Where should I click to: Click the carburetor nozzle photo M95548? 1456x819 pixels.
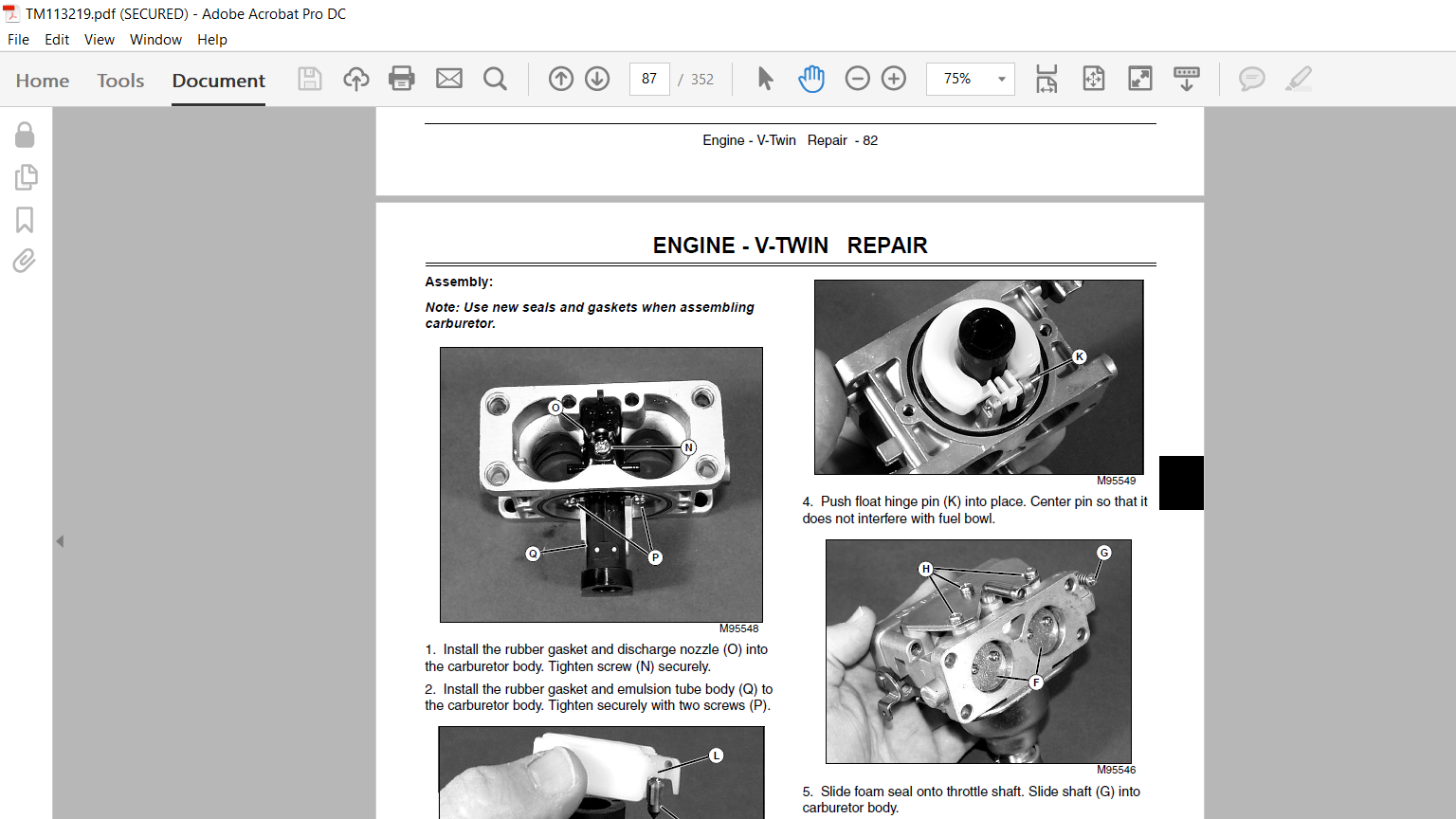[601, 484]
